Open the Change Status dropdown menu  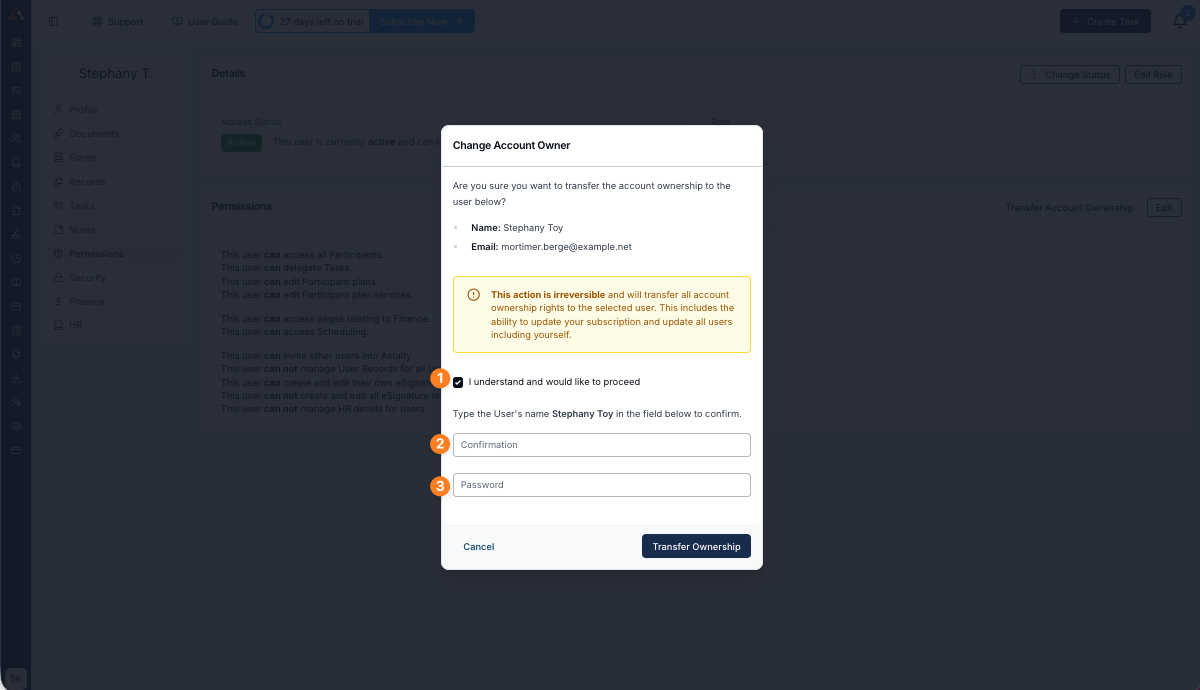point(1069,75)
